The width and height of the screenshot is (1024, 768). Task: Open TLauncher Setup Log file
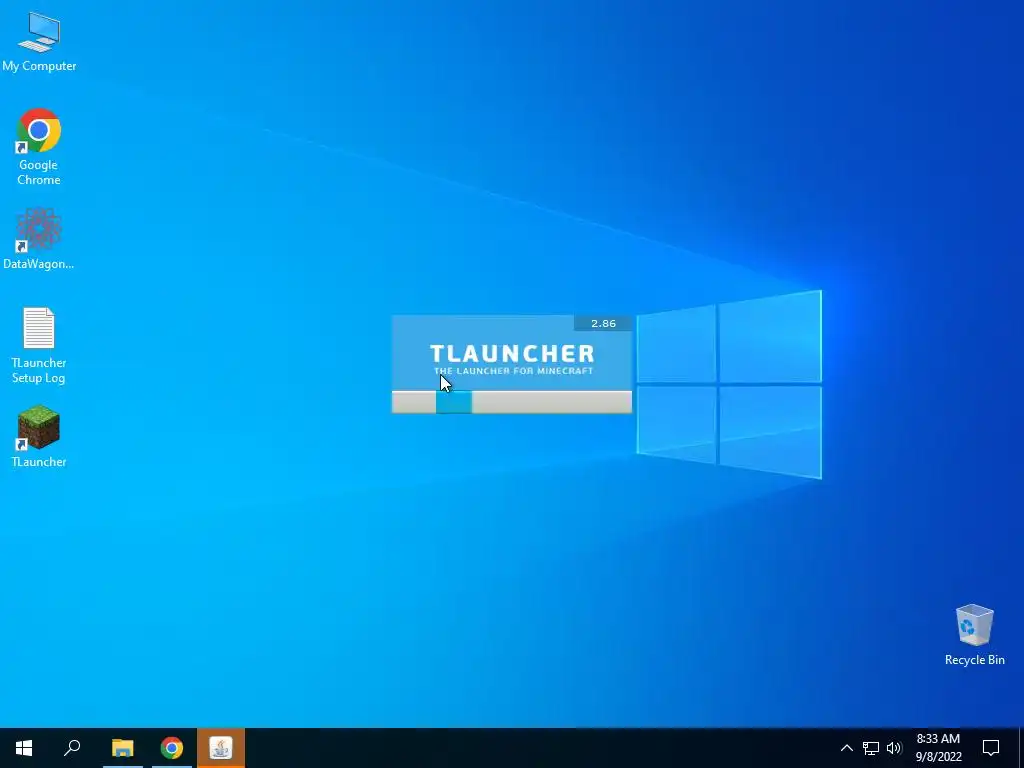tap(39, 345)
